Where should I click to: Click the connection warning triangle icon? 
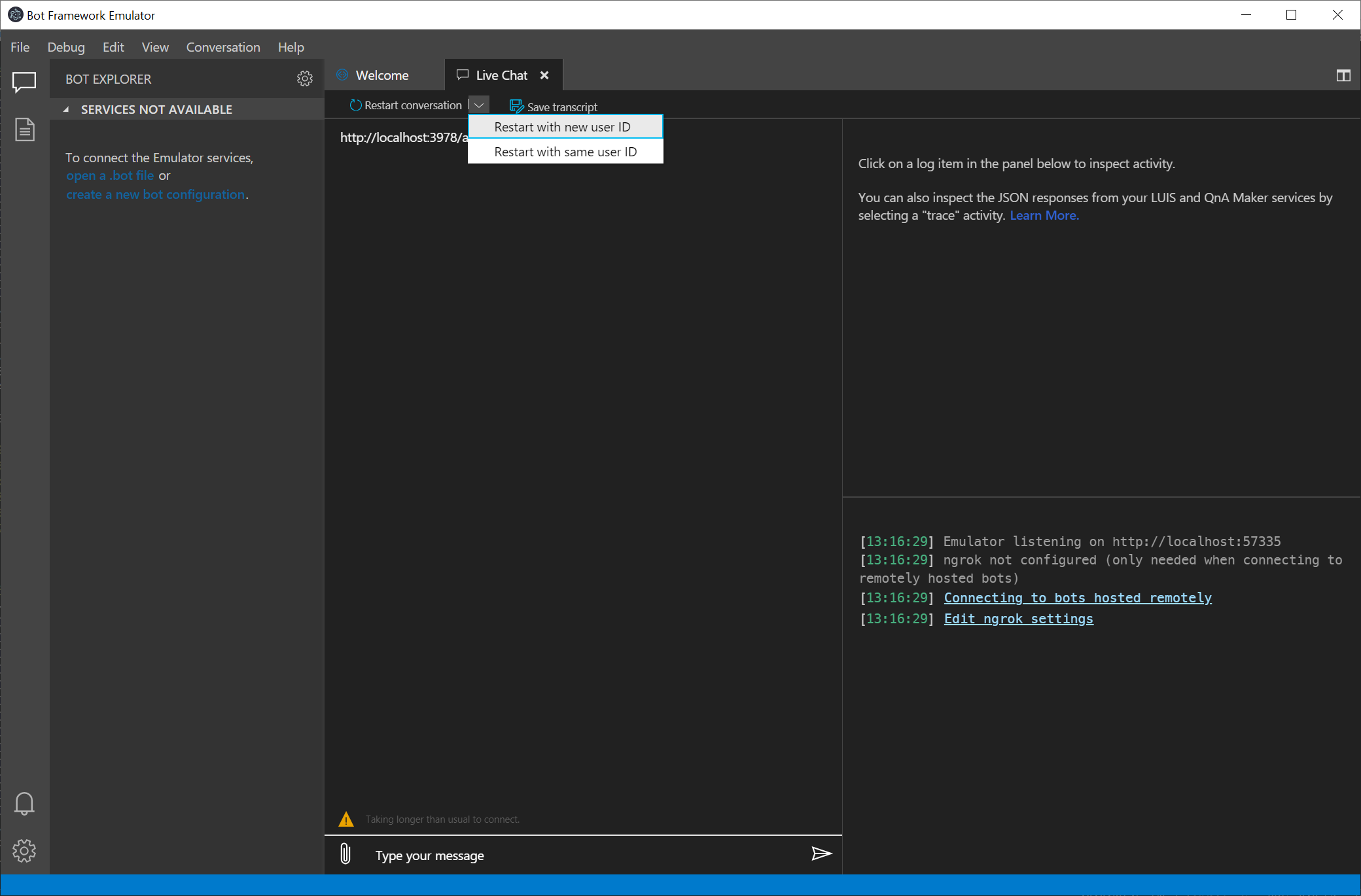346,819
